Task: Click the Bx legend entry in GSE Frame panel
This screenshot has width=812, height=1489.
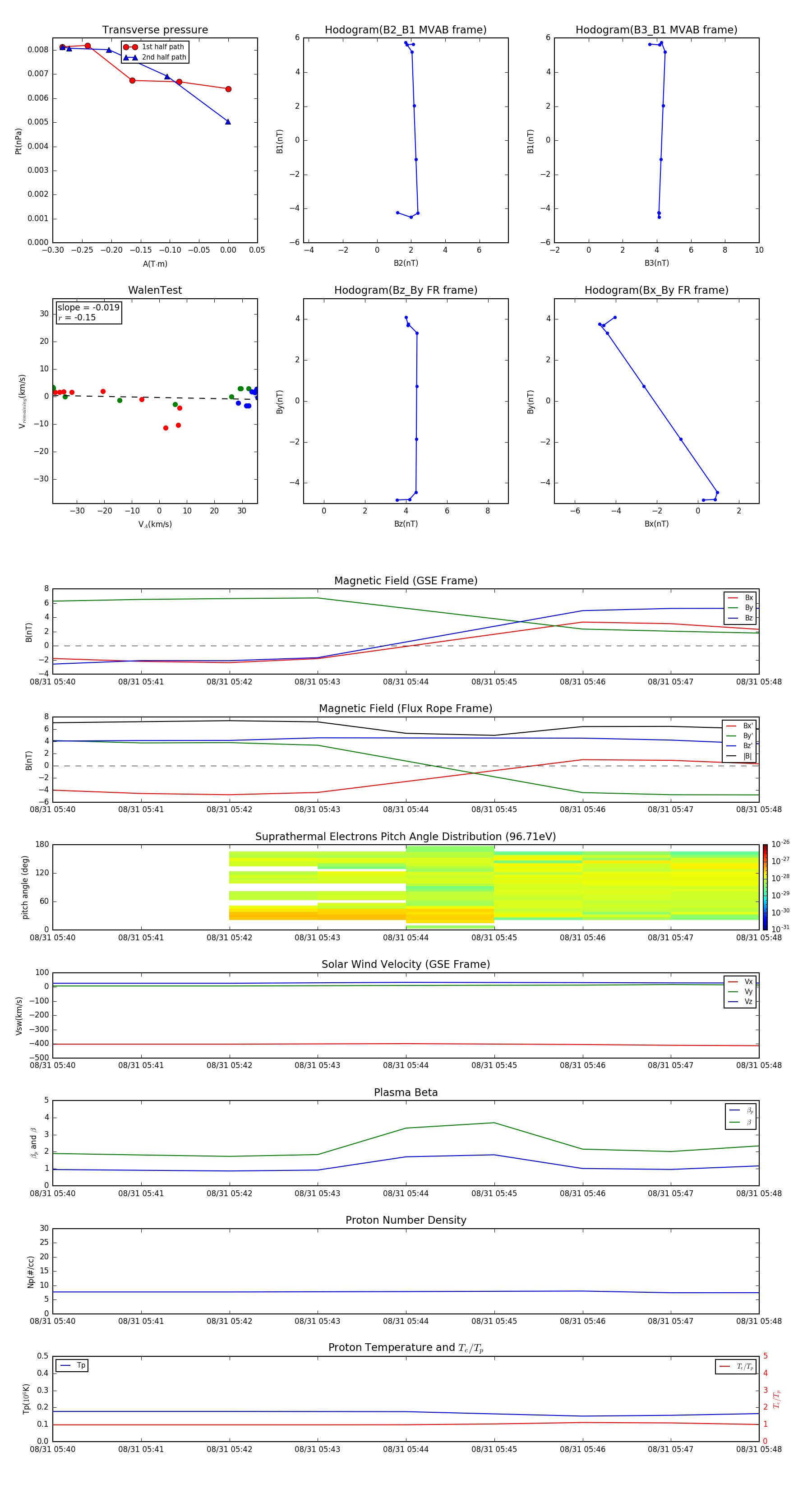Action: point(740,598)
